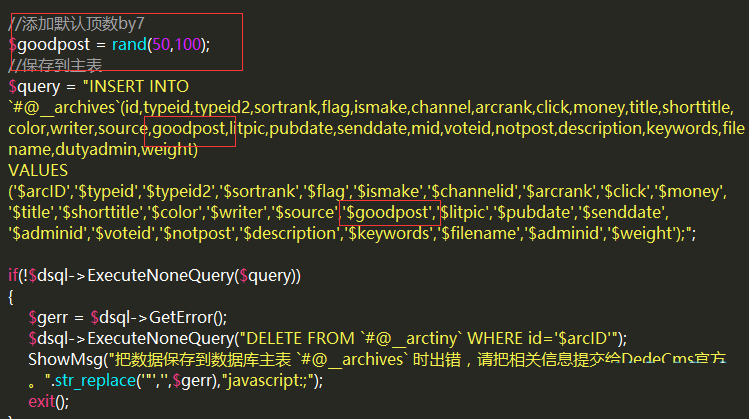
Task: Click the opening curly brace after if
Action: [x=11, y=296]
